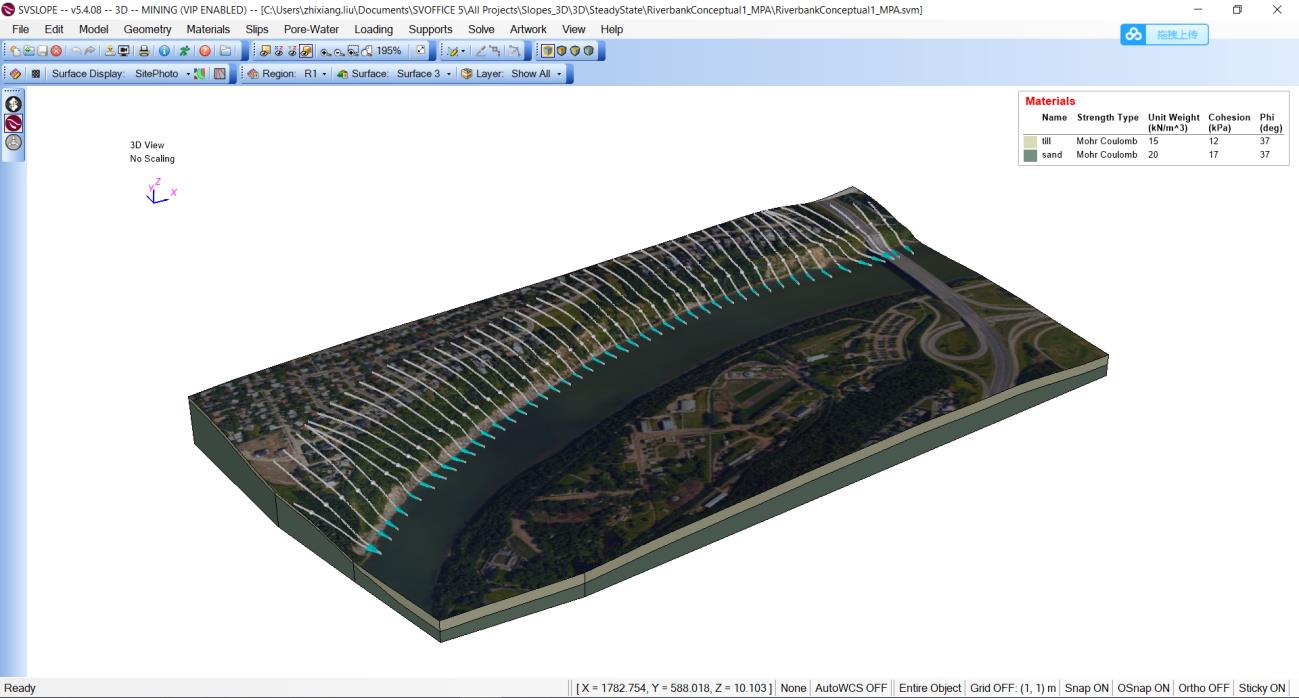Screen dimensions: 1299x698
Task: Select the 3D cube view icon
Action: click(x=548, y=51)
